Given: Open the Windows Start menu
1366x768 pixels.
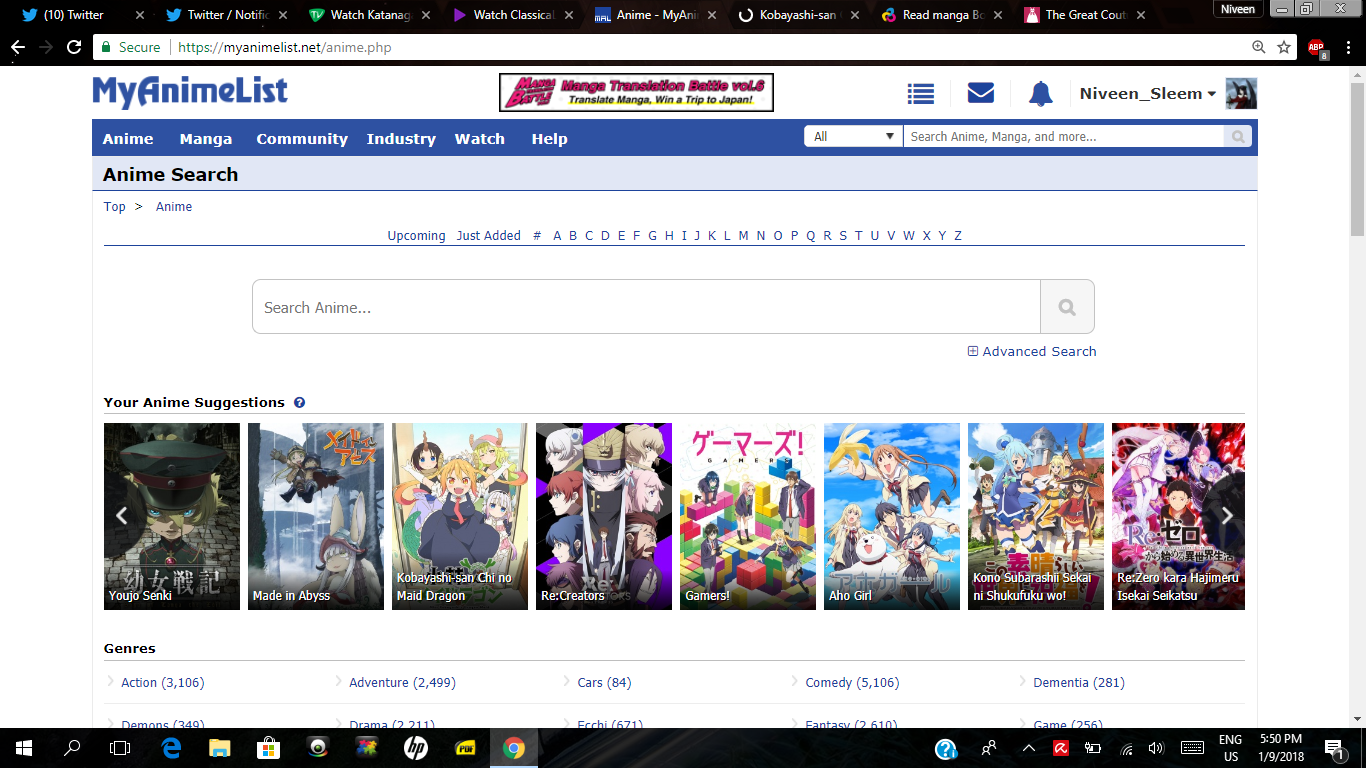Looking at the screenshot, I should click(x=22, y=747).
